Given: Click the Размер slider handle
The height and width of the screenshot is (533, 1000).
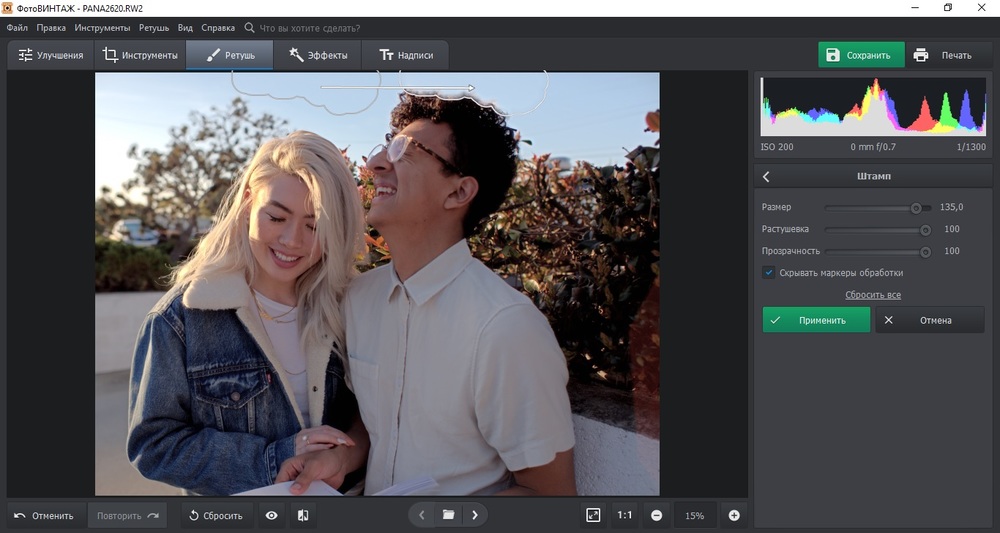Looking at the screenshot, I should click(915, 208).
